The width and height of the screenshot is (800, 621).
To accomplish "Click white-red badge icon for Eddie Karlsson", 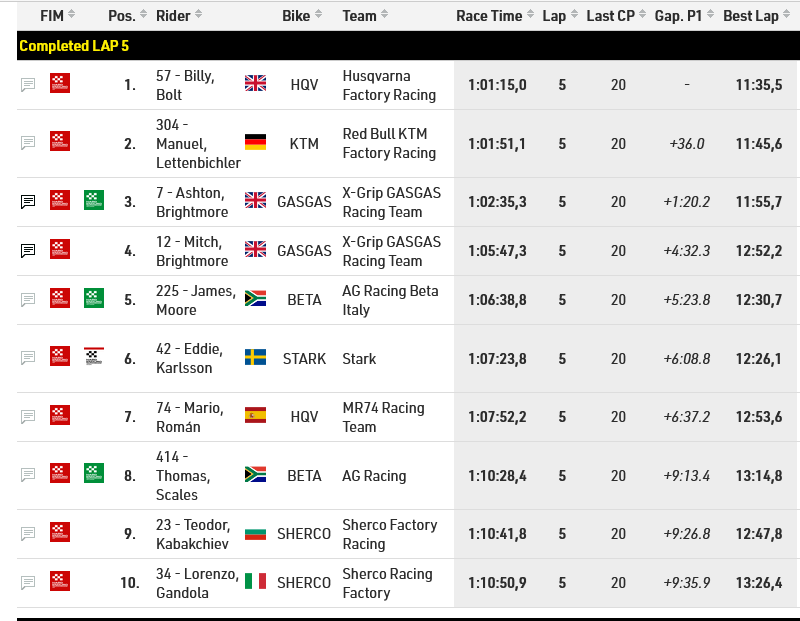I will [94, 356].
